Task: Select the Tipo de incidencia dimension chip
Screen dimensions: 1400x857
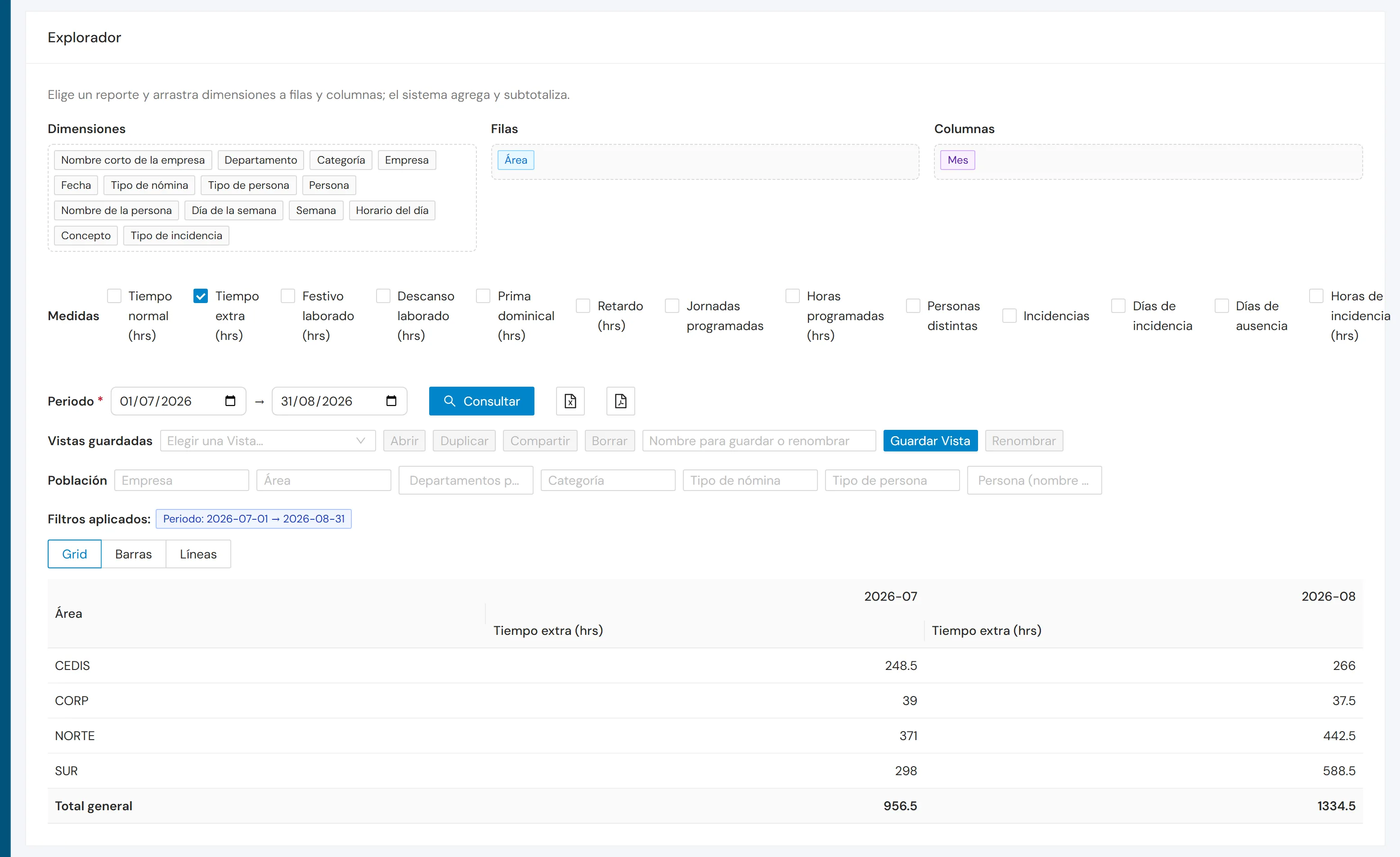Action: [x=176, y=236]
